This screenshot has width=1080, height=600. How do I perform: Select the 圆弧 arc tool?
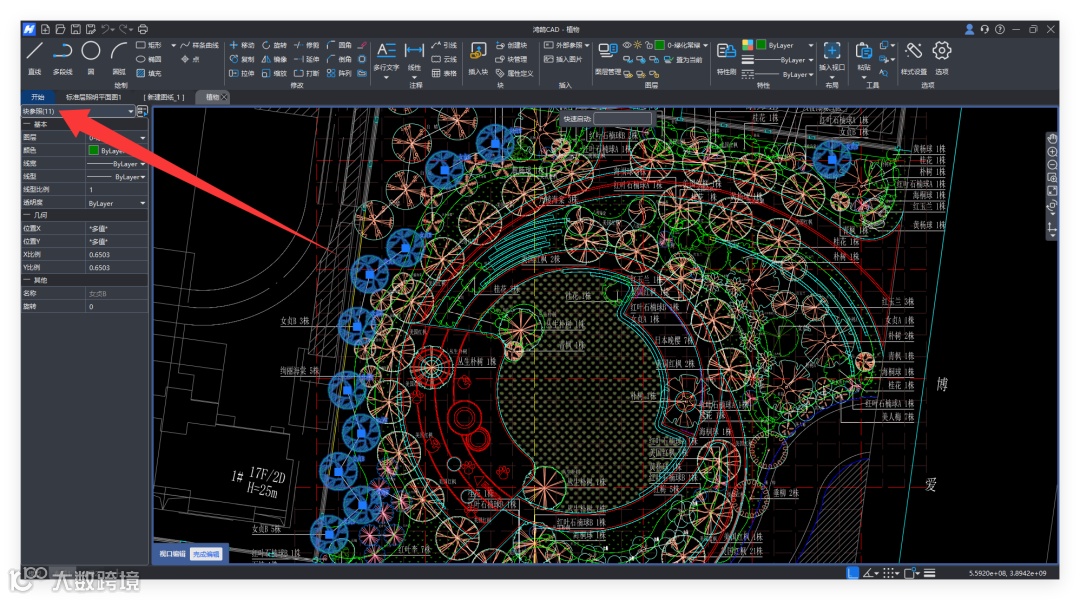coord(119,57)
